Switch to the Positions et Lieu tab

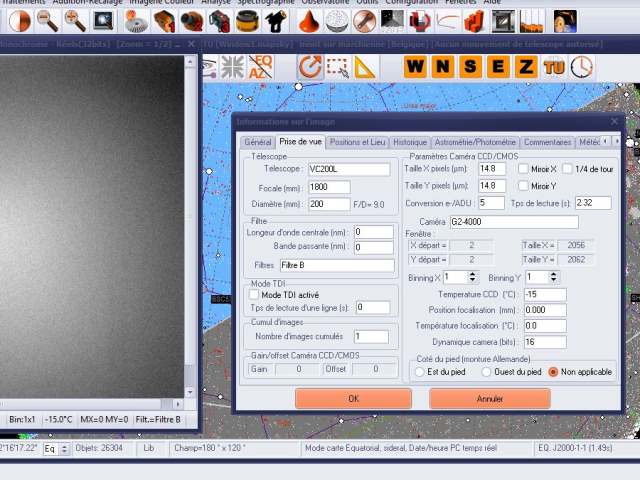pos(358,143)
